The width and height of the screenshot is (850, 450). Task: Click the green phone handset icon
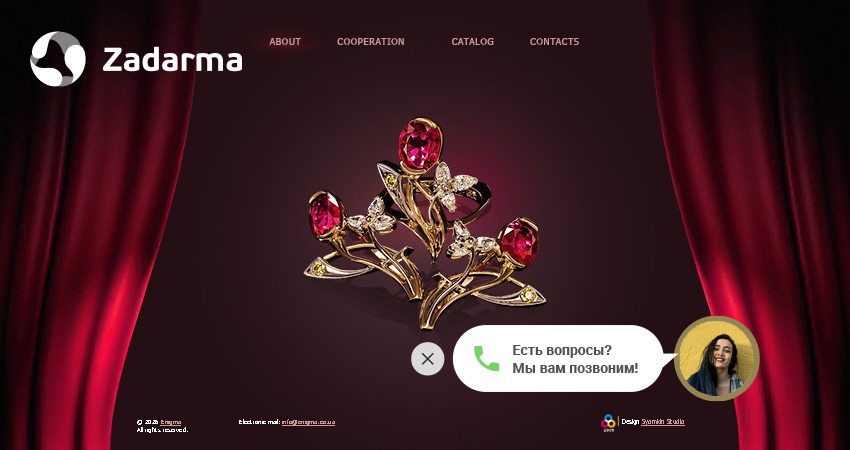486,358
